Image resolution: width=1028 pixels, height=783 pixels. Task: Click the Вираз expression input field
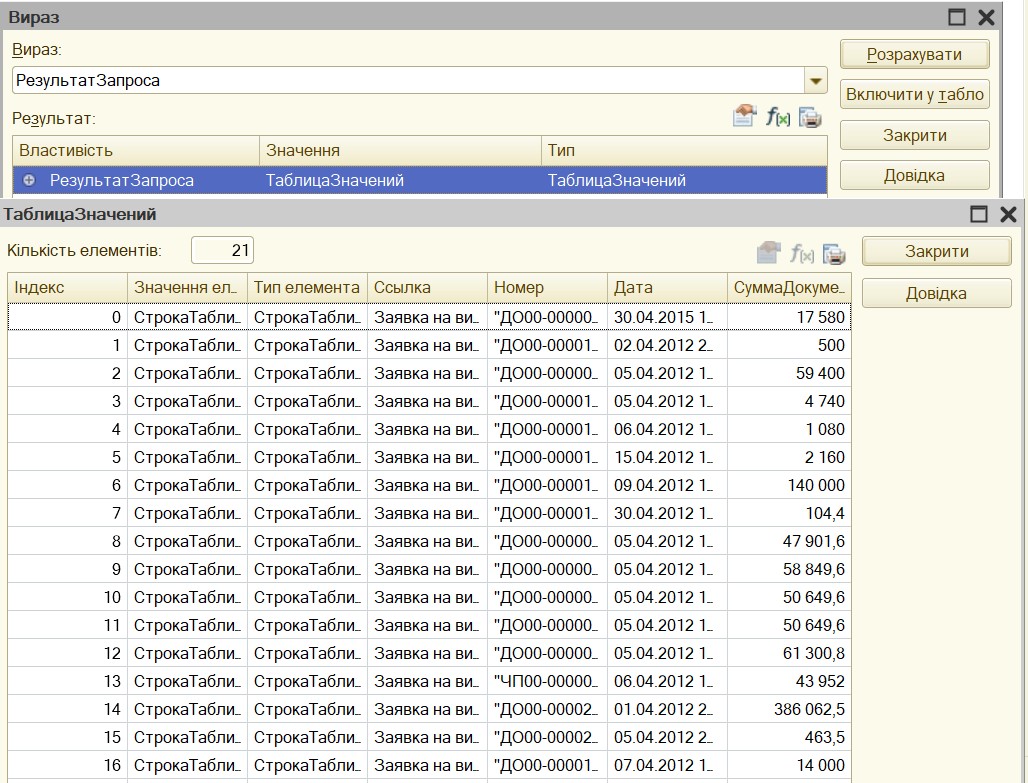[x=408, y=81]
